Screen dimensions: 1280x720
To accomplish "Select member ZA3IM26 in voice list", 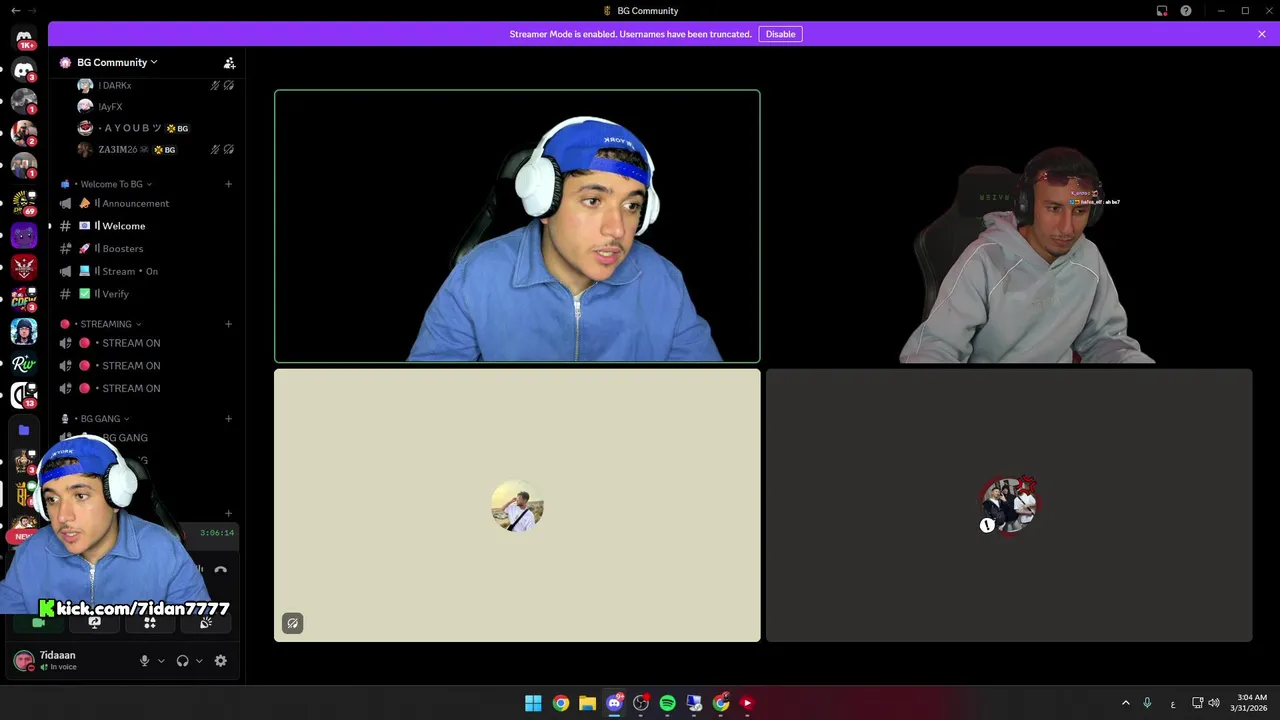I will tap(156, 150).
